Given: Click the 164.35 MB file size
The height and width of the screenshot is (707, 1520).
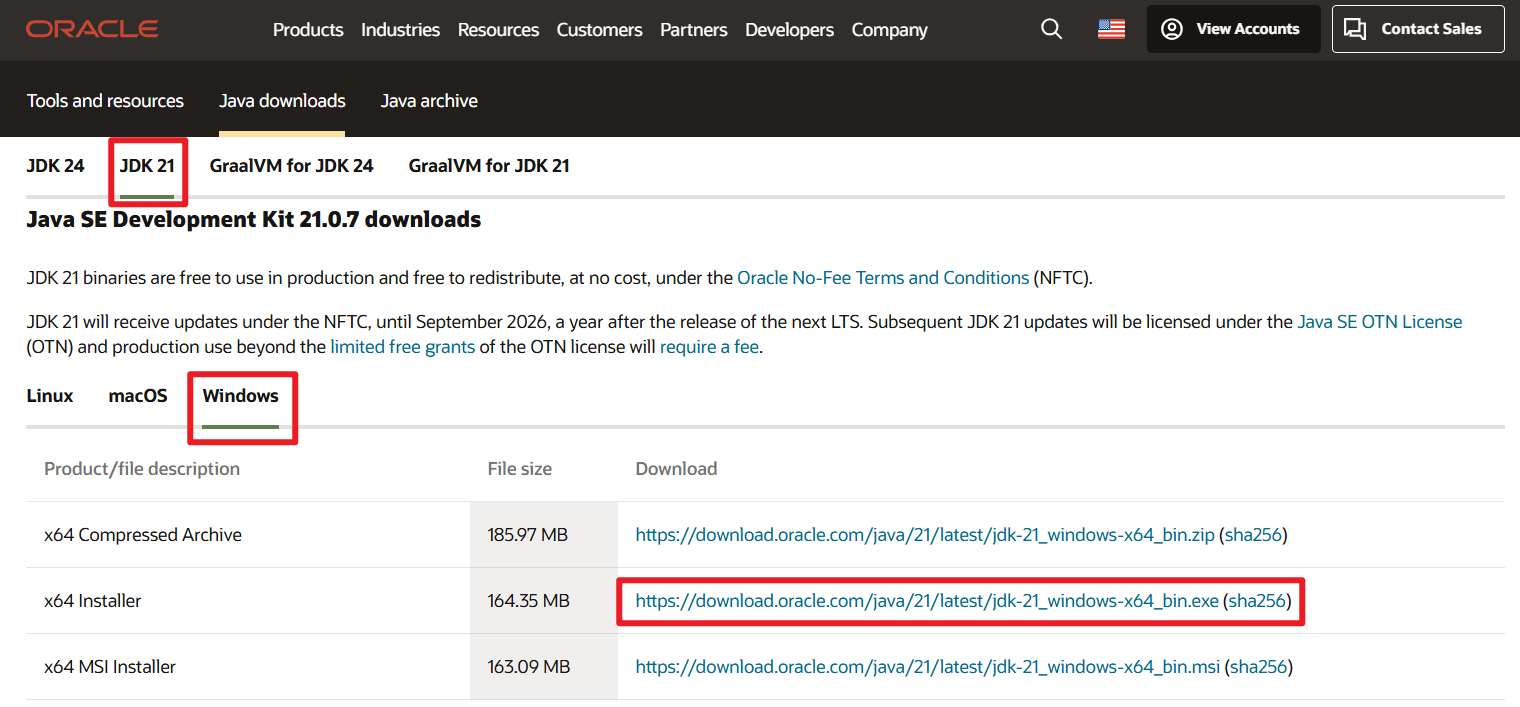Looking at the screenshot, I should (528, 601).
